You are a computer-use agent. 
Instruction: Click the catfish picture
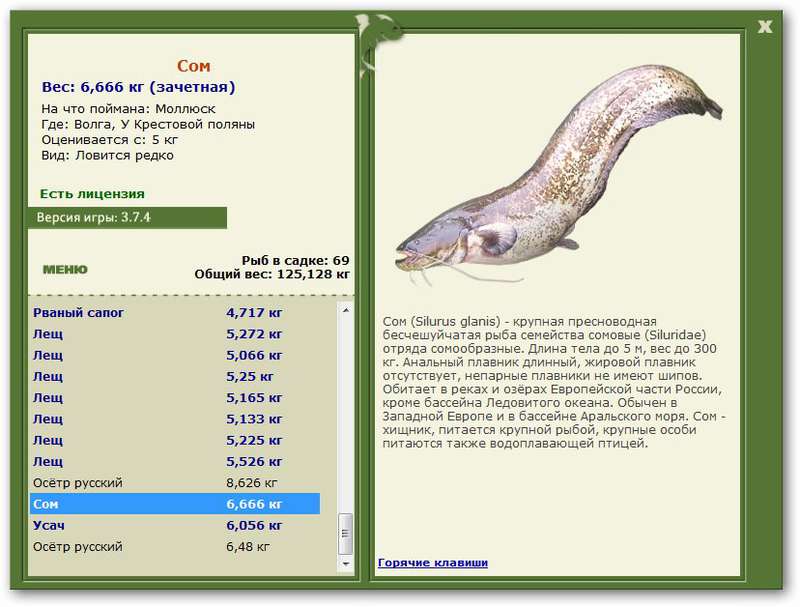pos(559,173)
